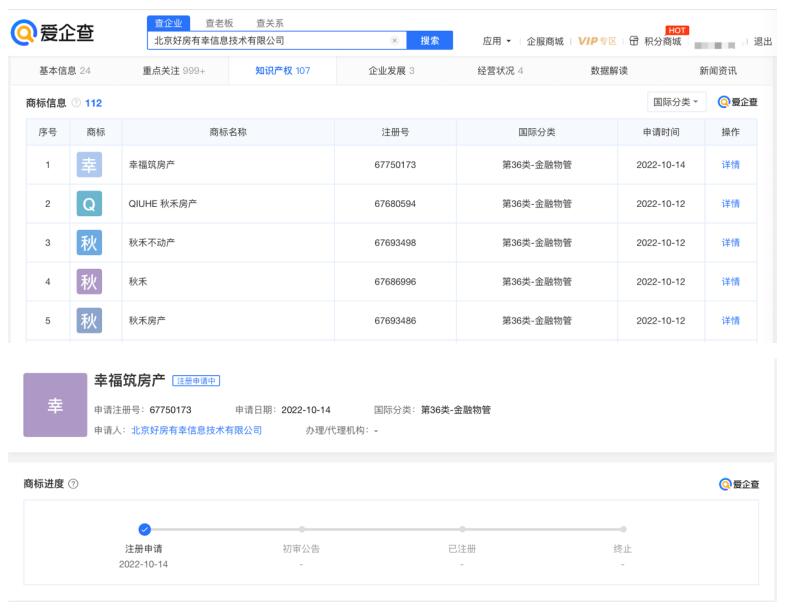Switch to the 基本信息 tab
The height and width of the screenshot is (610, 789).
(64, 71)
